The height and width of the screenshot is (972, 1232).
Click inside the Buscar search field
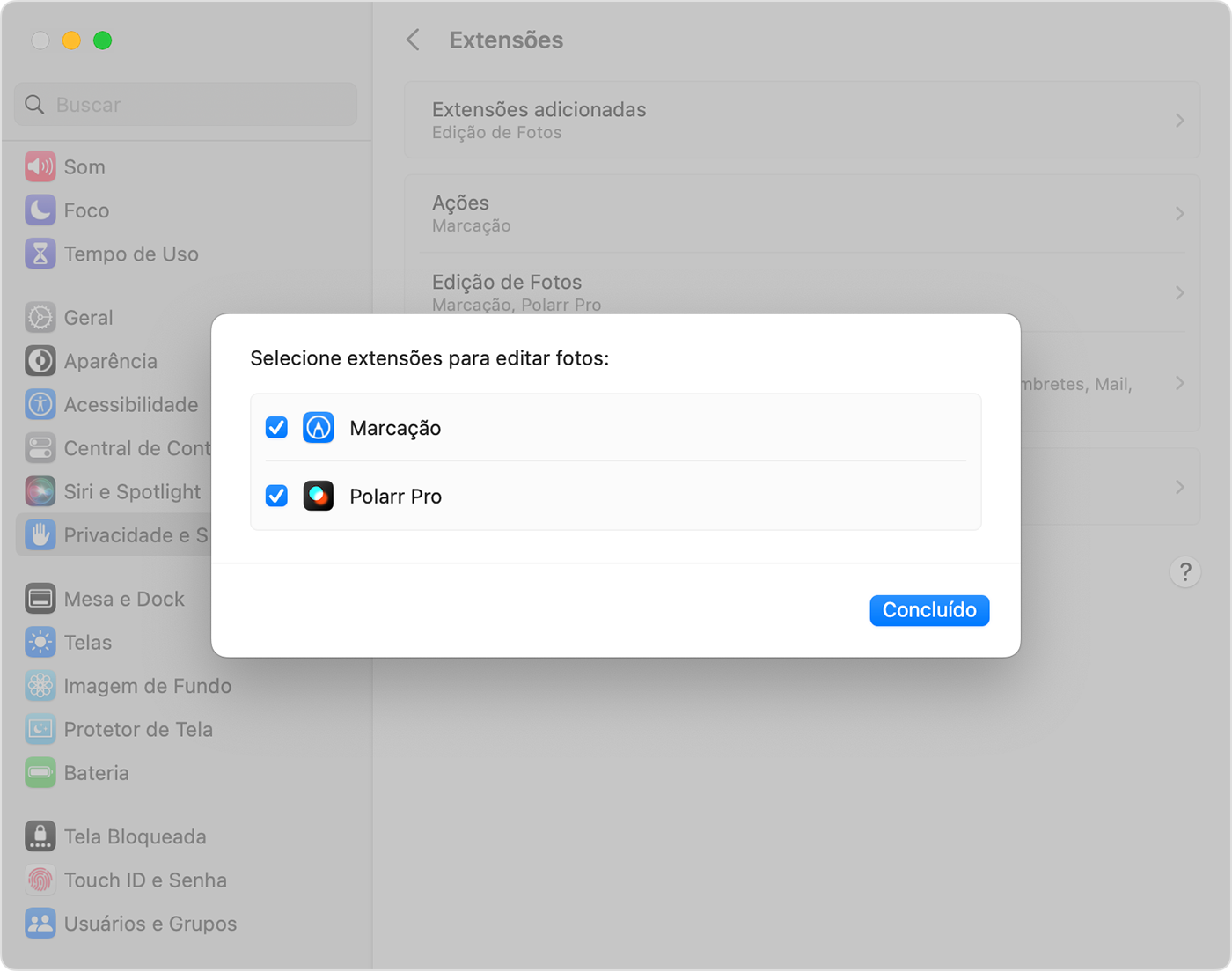coord(185,104)
